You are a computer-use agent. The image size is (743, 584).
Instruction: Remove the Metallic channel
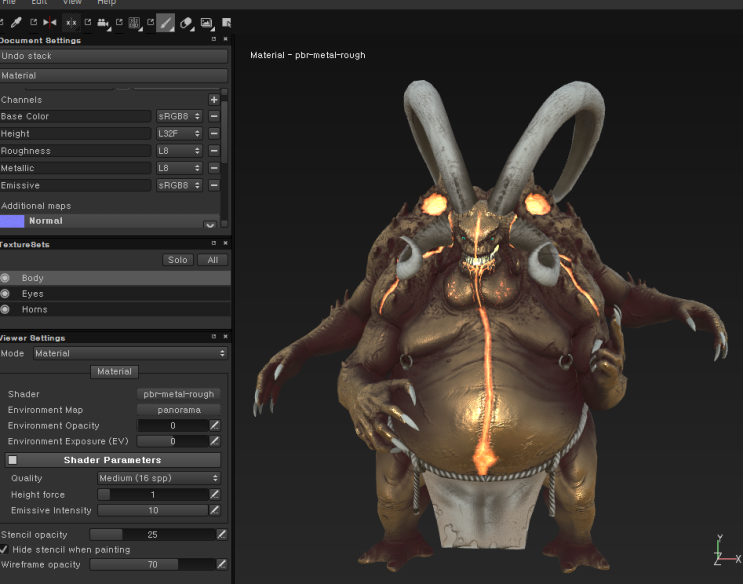click(214, 168)
